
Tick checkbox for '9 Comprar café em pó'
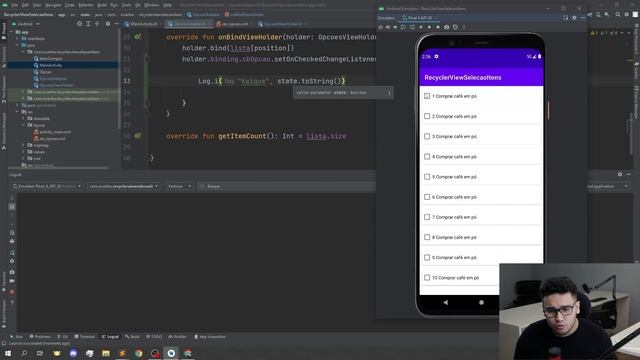click(x=427, y=258)
